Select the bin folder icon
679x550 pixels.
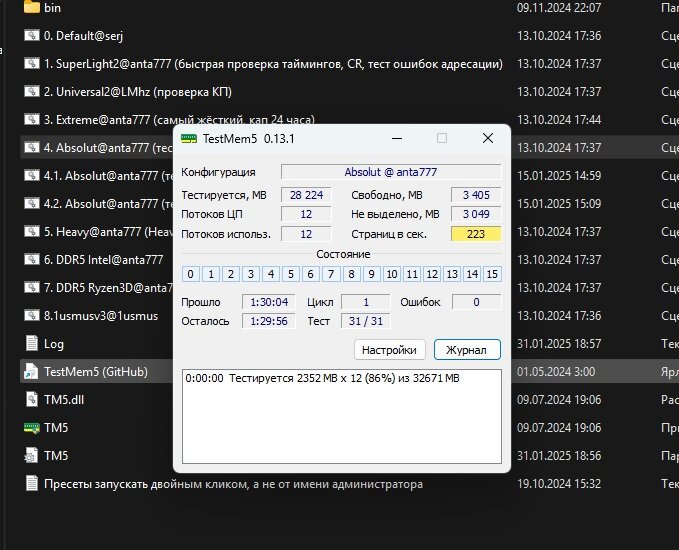coord(31,7)
